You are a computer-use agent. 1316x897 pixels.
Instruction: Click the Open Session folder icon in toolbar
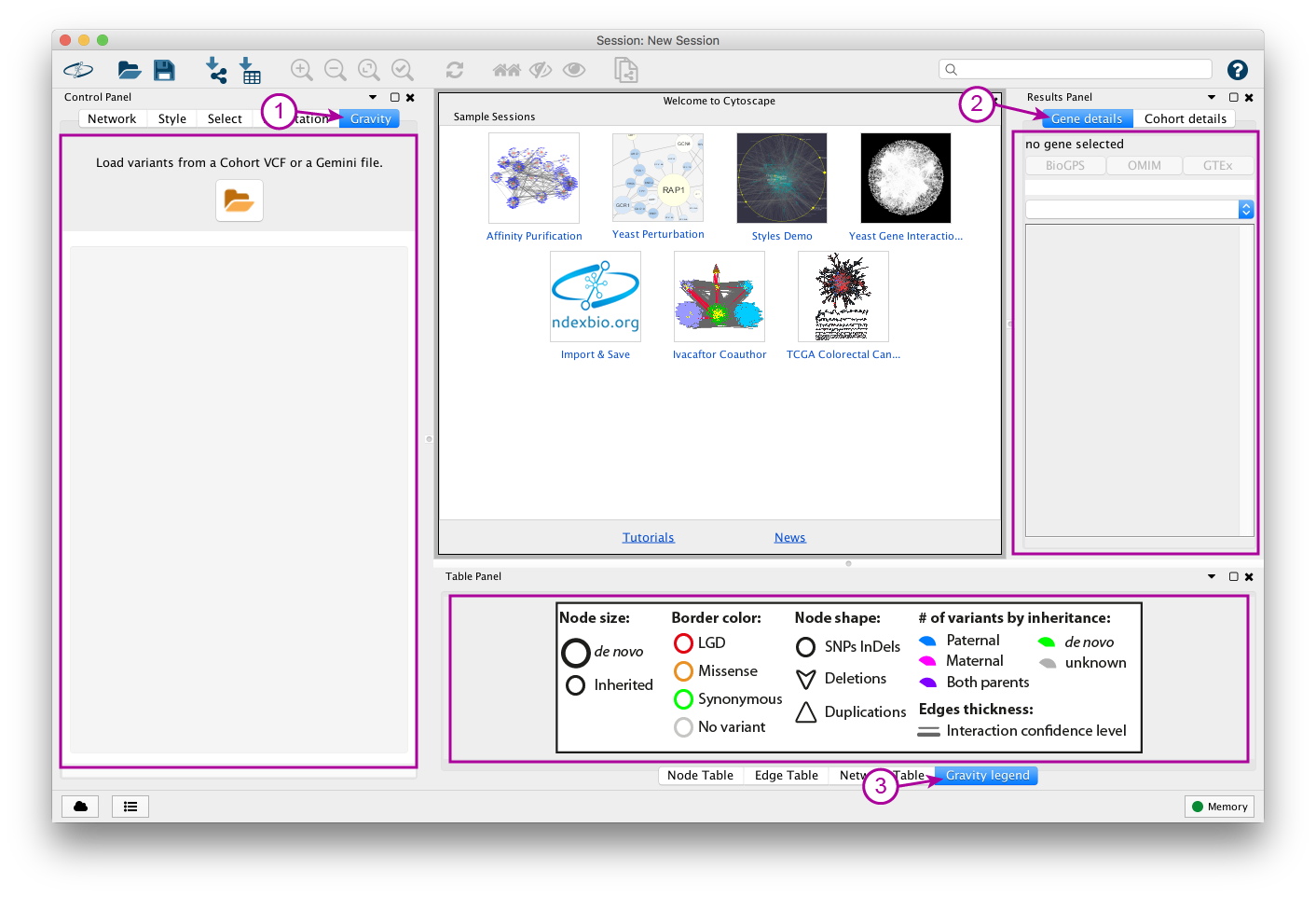point(129,70)
